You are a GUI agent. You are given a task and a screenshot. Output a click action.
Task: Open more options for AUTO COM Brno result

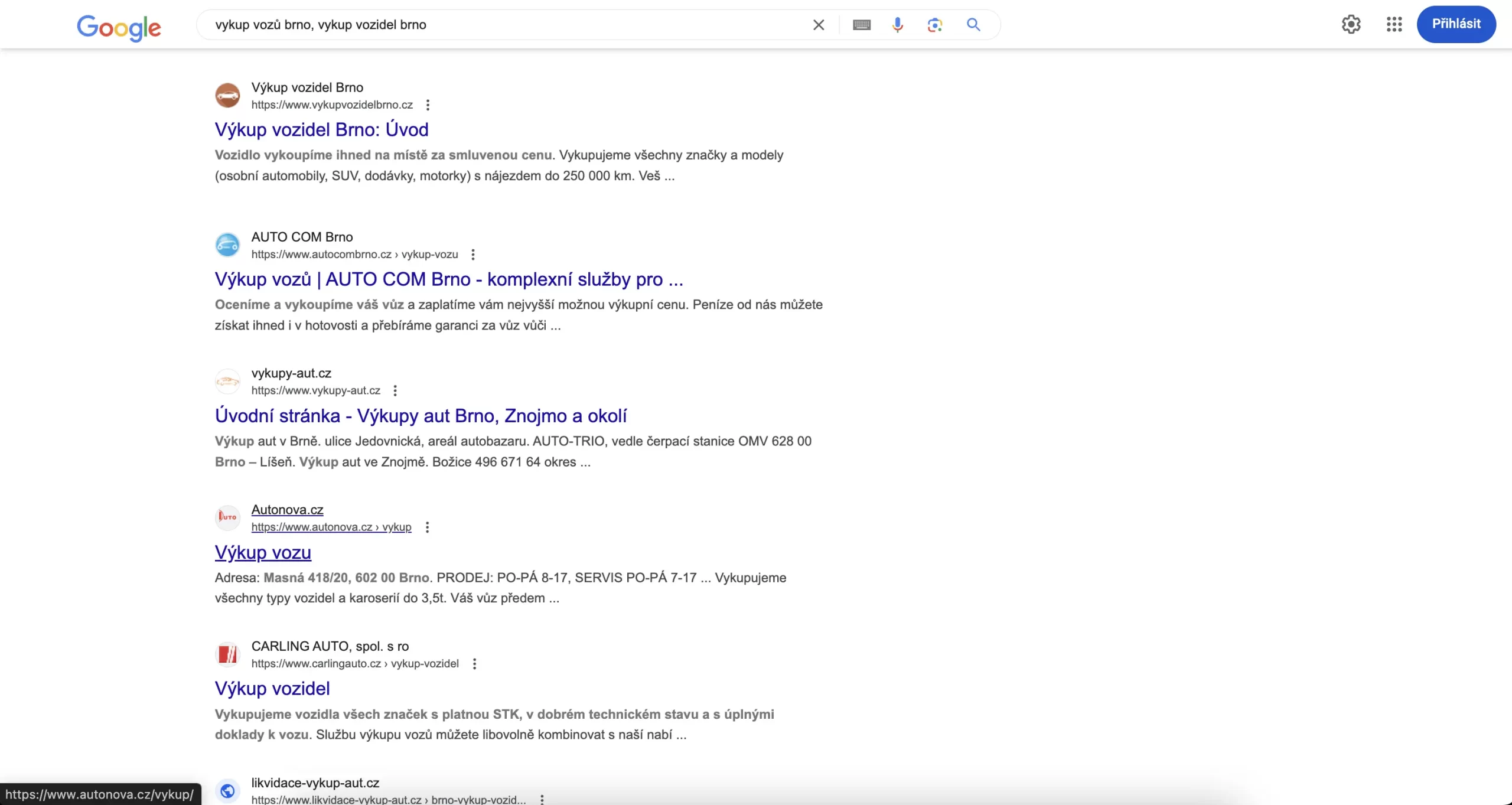[x=472, y=255]
